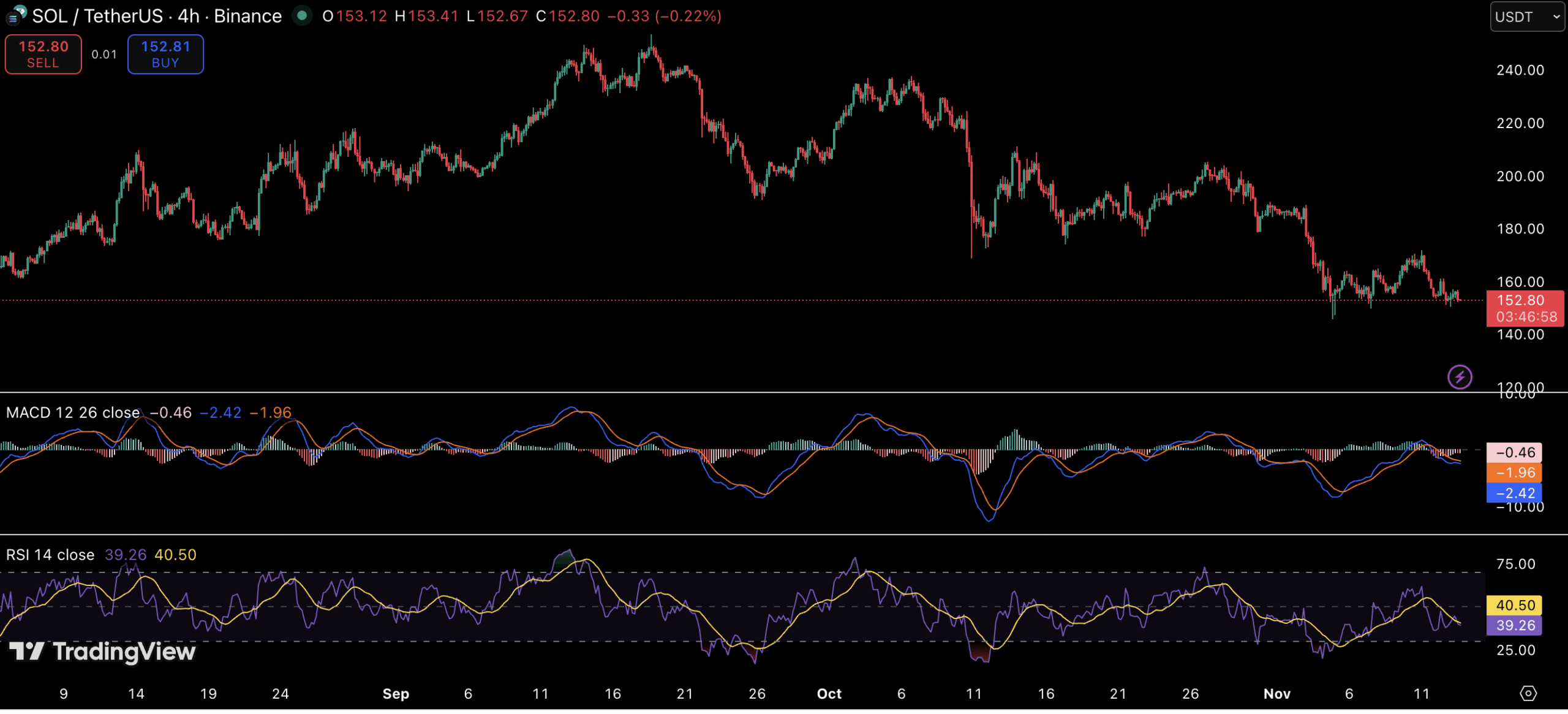Open the USDT currency dropdown
This screenshot has height=714, width=1568.
point(1526,17)
